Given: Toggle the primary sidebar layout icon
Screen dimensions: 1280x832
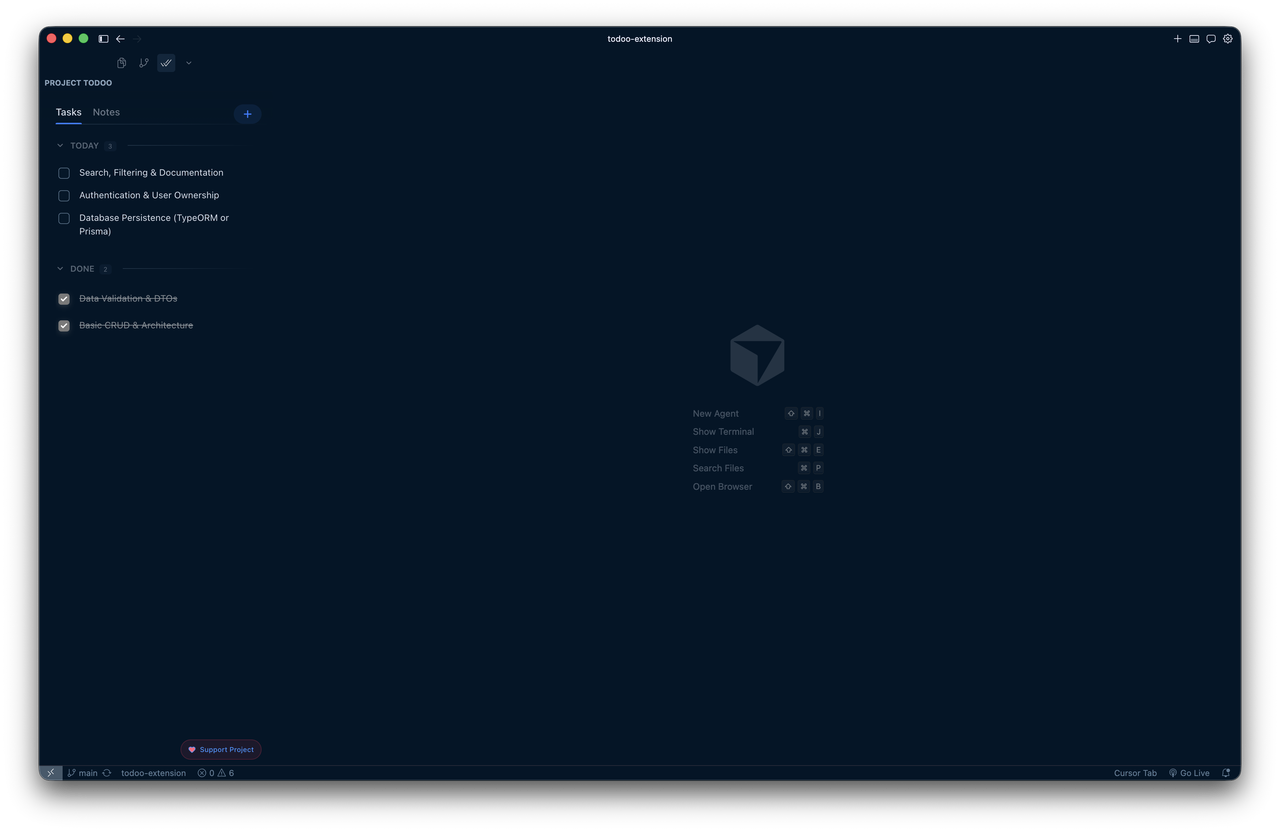Looking at the screenshot, I should tap(103, 38).
